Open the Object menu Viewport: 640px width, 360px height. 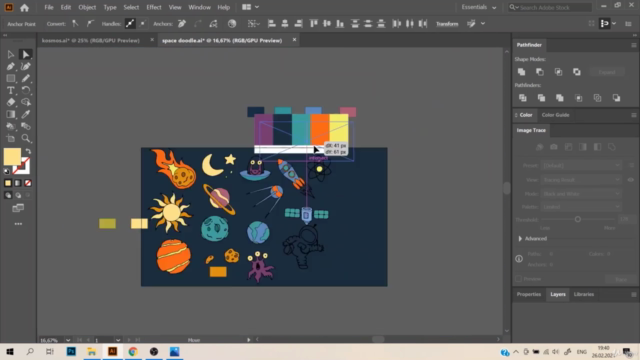pos(87,7)
